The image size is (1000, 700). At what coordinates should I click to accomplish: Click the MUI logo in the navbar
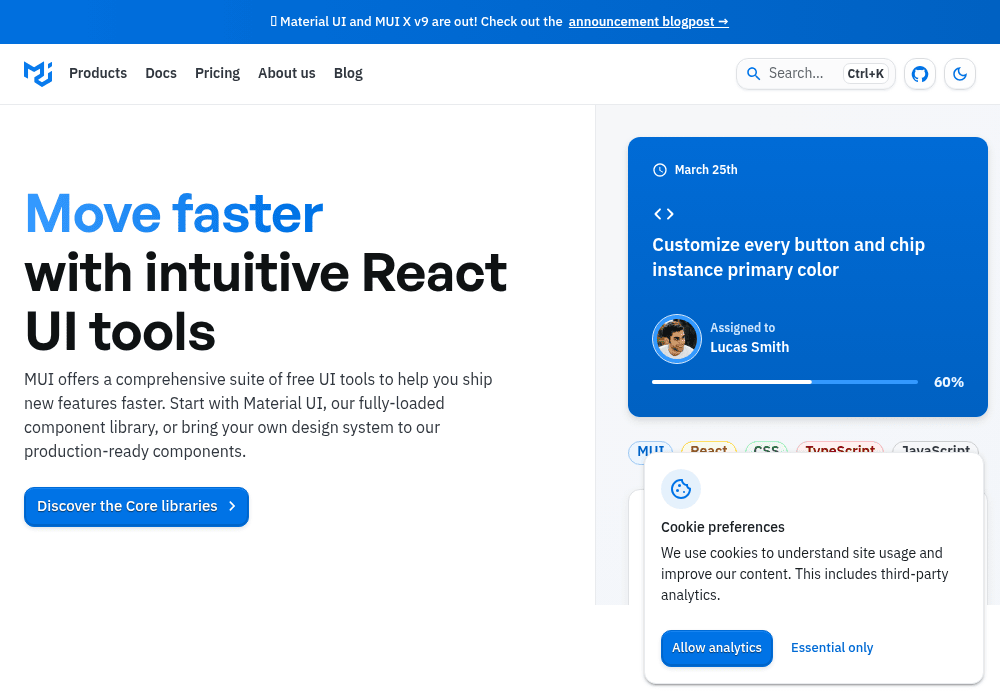(x=38, y=74)
